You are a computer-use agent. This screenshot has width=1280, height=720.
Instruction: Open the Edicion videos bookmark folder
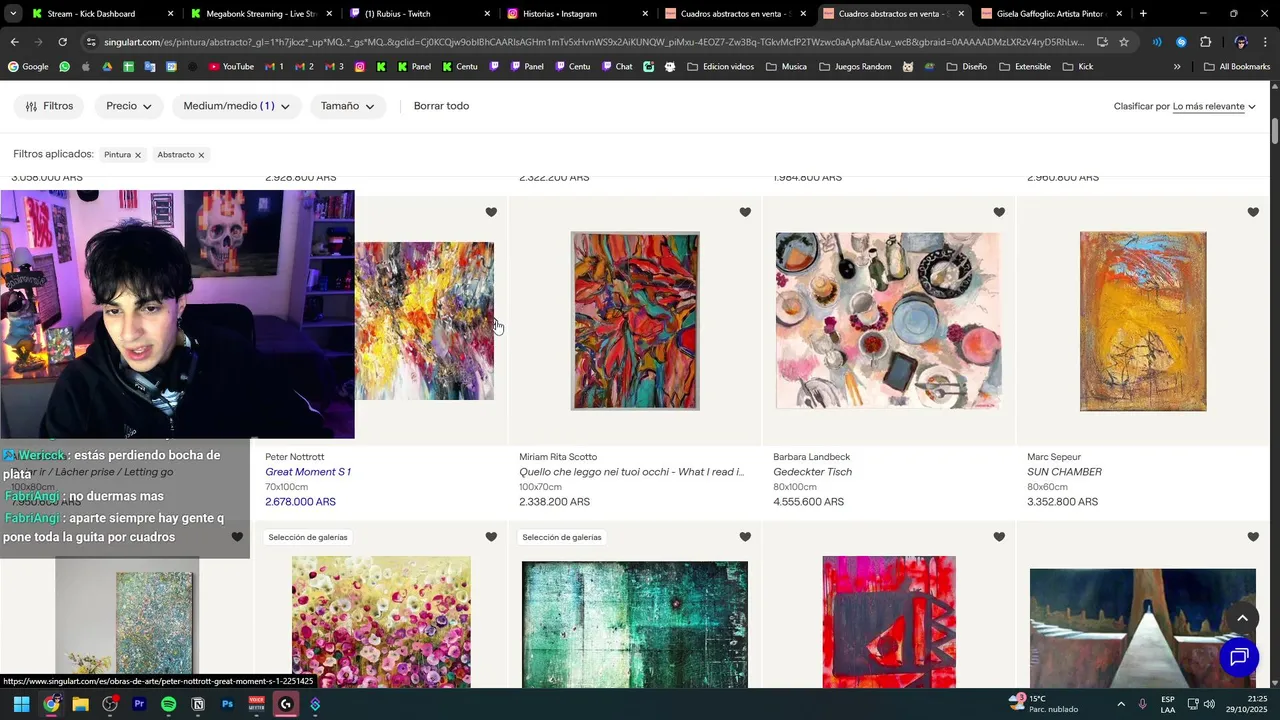click(721, 67)
